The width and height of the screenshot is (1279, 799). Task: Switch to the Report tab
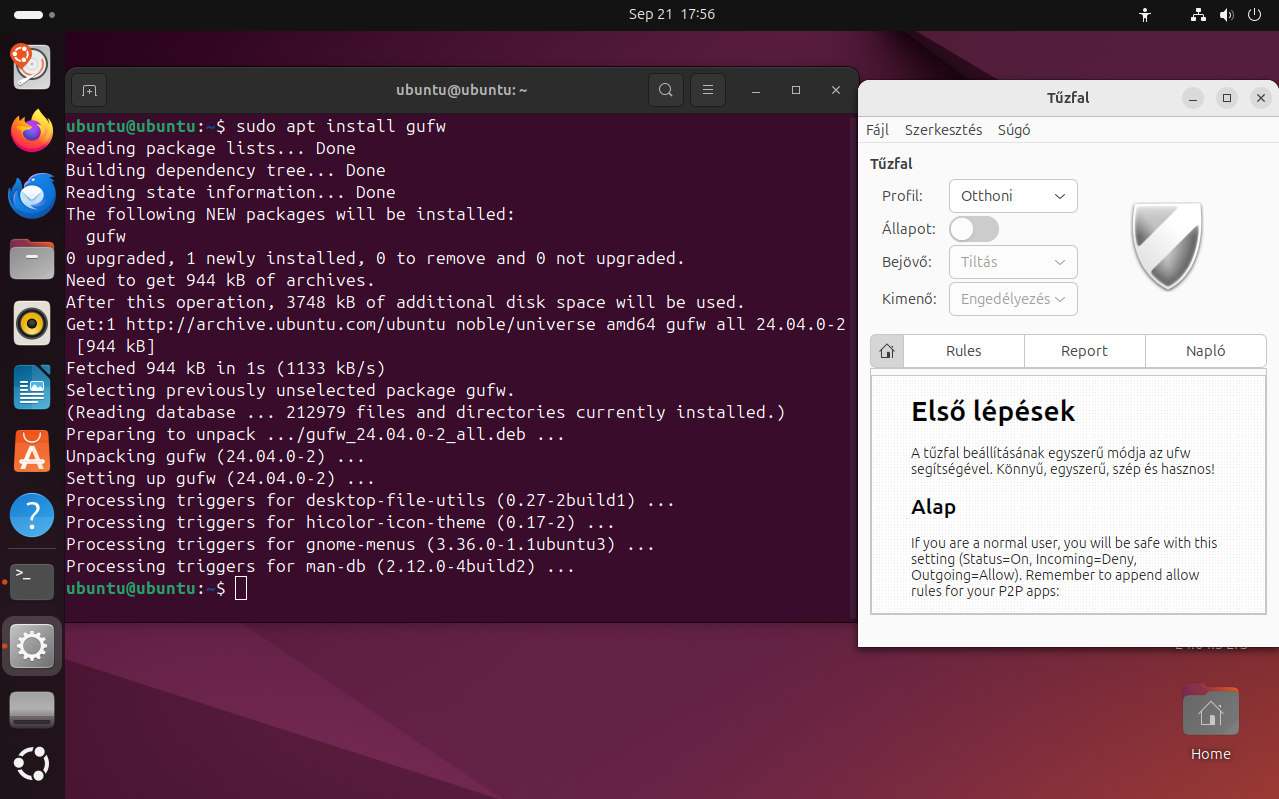(x=1084, y=351)
